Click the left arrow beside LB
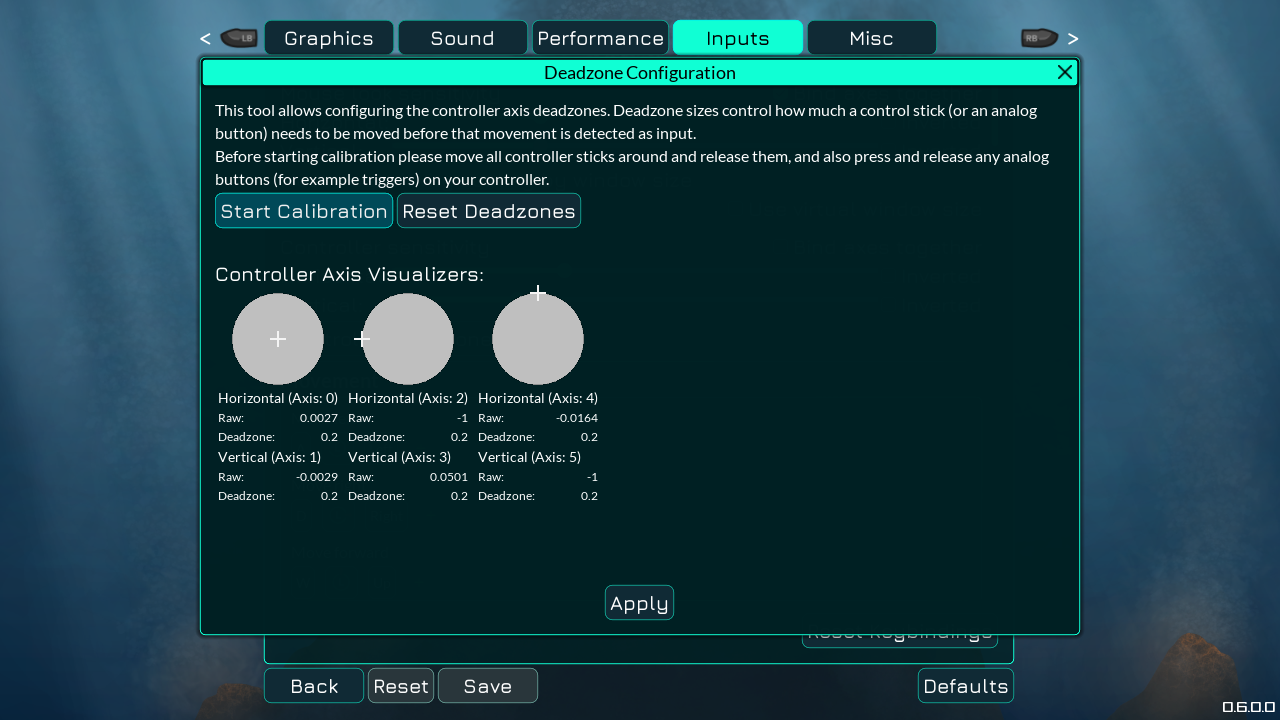This screenshot has height=720, width=1280. point(205,37)
